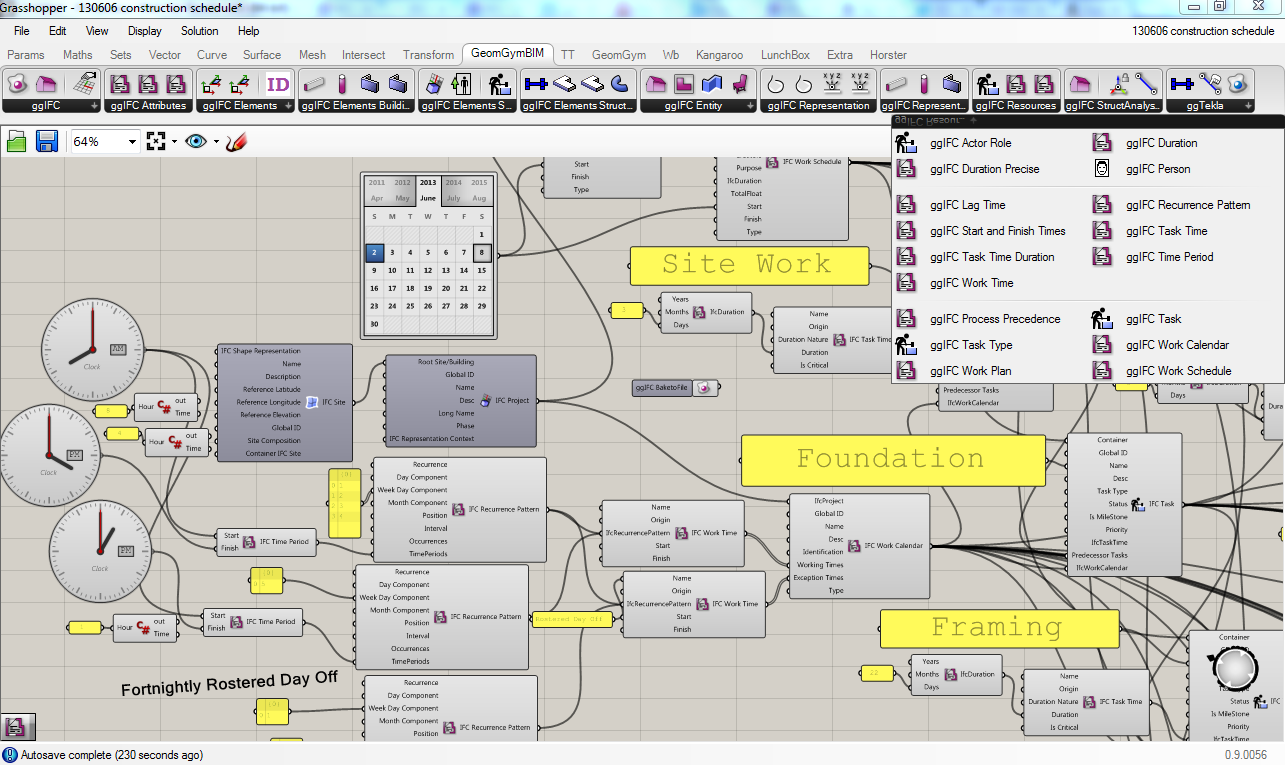This screenshot has width=1285, height=765.
Task: Select the red sketch pen tool
Action: tap(236, 141)
